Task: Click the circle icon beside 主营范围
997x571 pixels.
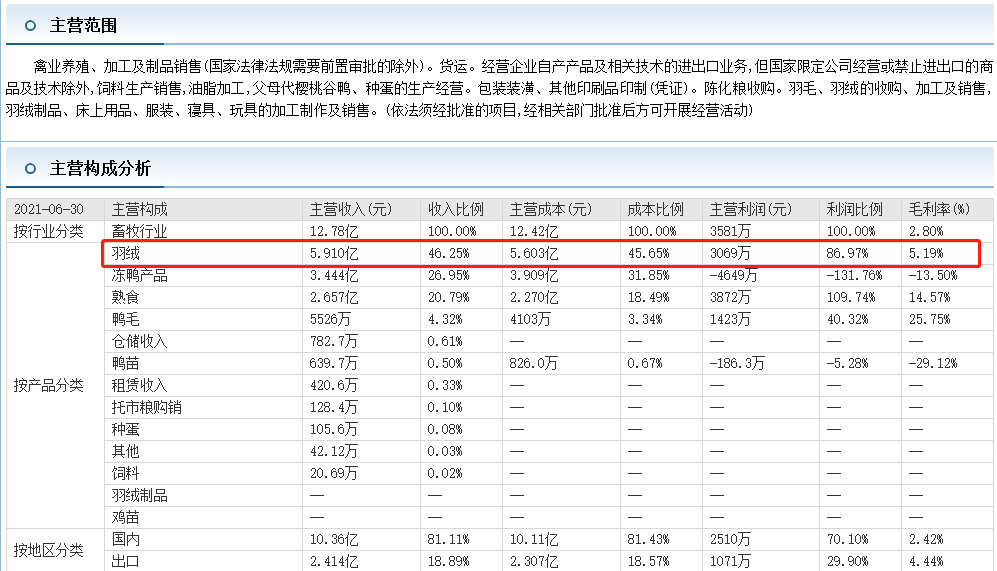Action: pos(30,26)
